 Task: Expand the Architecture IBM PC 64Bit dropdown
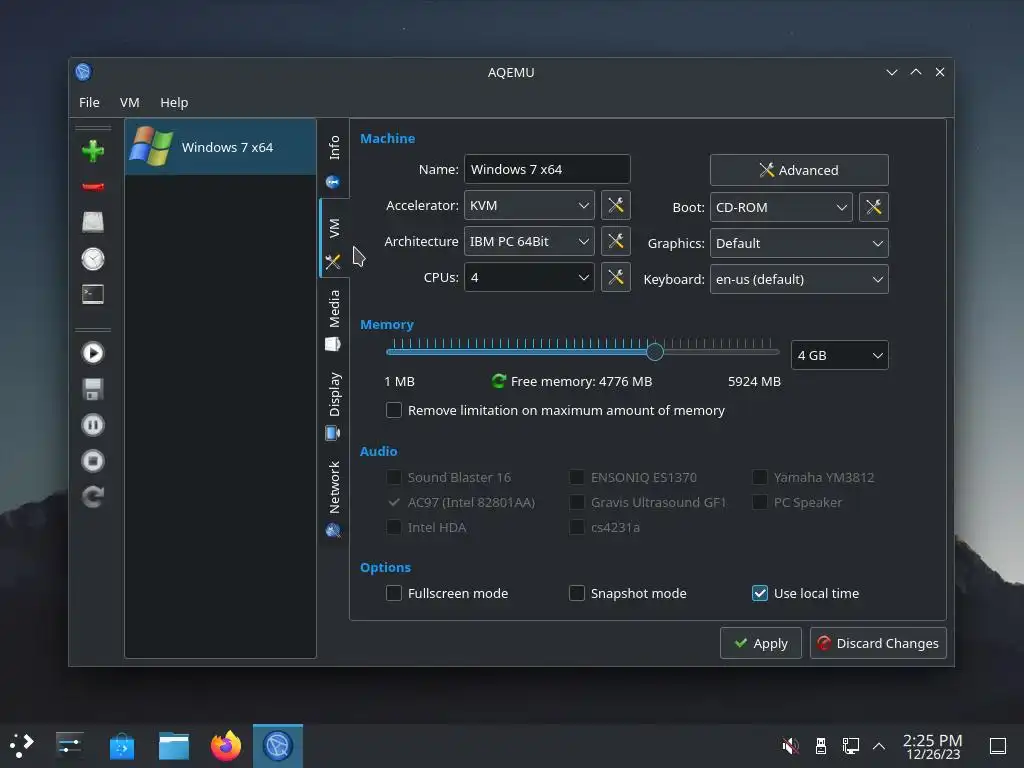[x=529, y=241]
